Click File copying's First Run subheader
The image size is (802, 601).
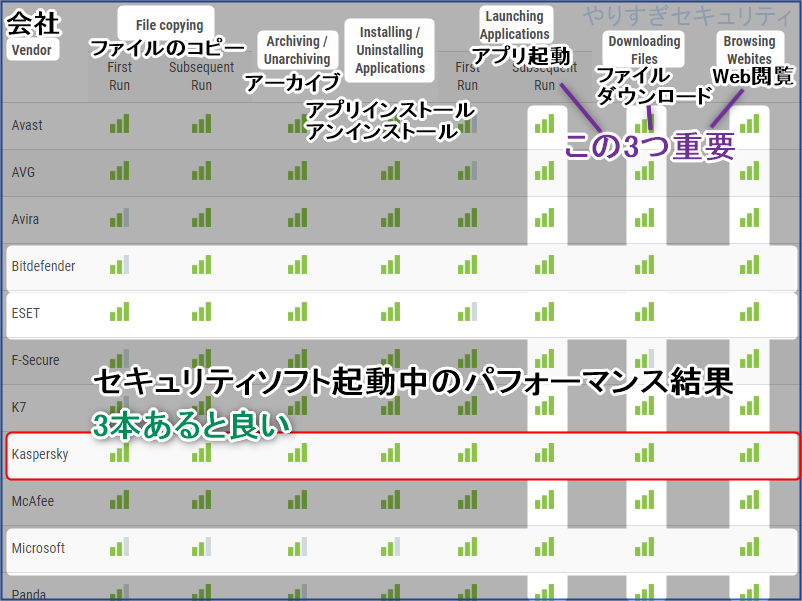pos(119,76)
